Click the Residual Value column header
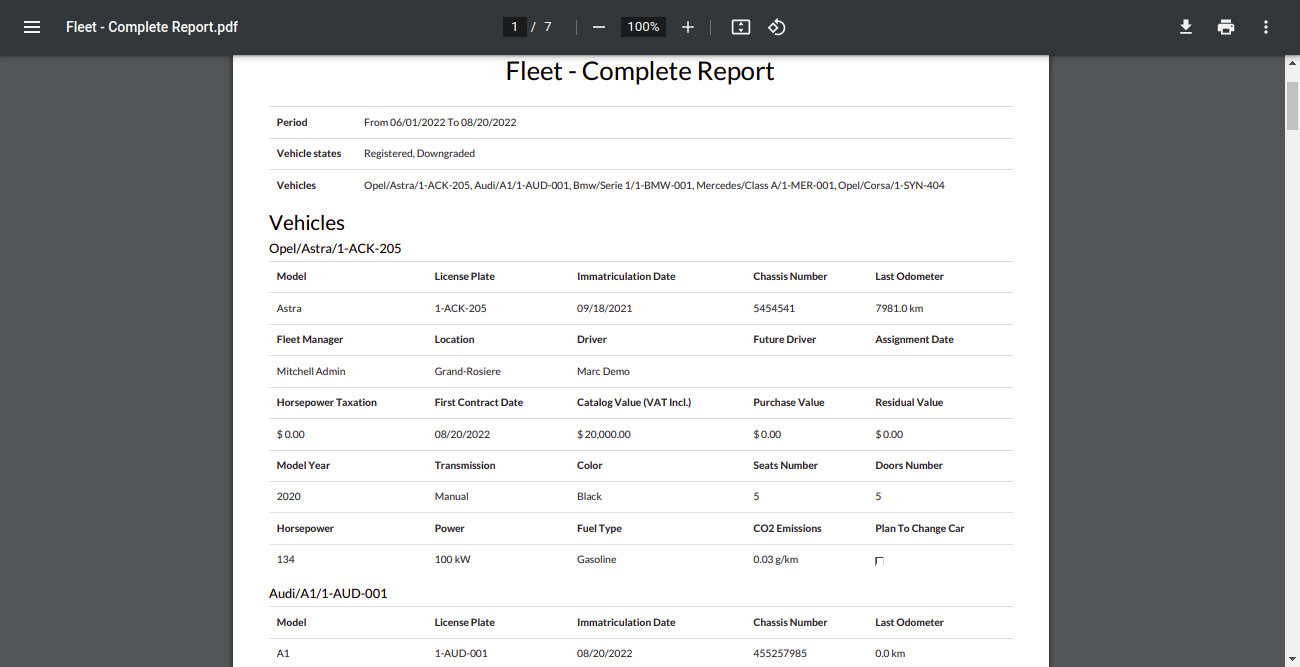 910,402
